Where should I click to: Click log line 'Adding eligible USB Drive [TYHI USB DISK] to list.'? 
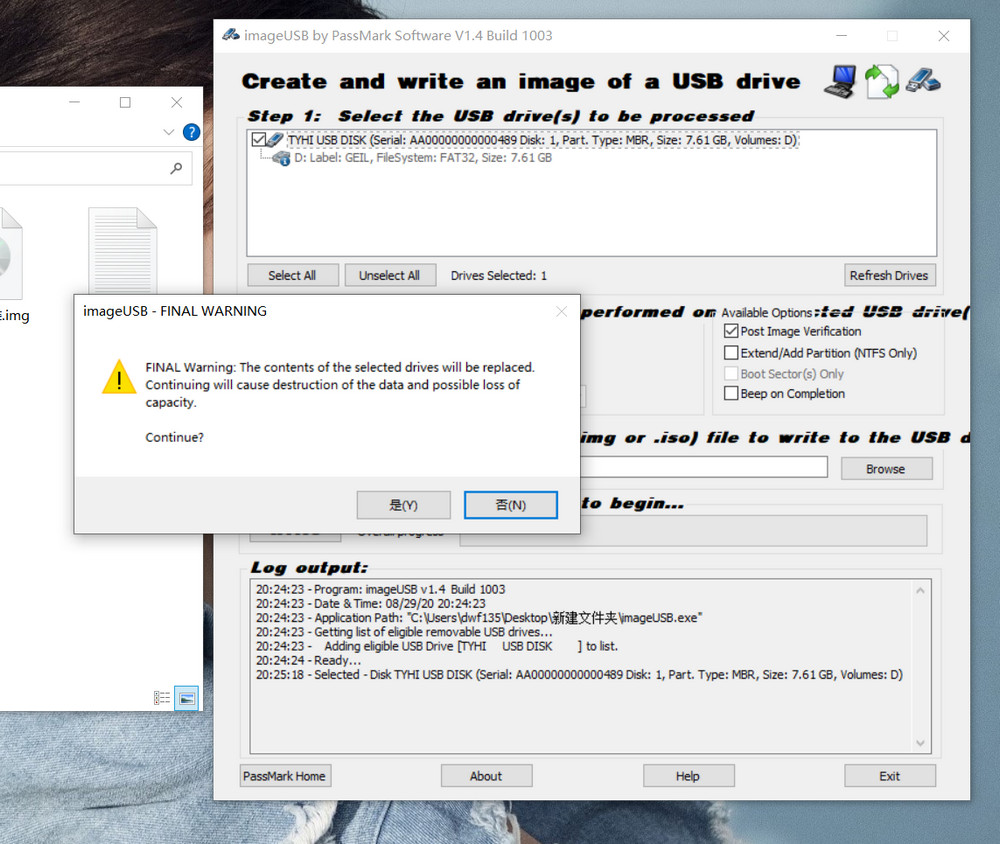[x=437, y=646]
